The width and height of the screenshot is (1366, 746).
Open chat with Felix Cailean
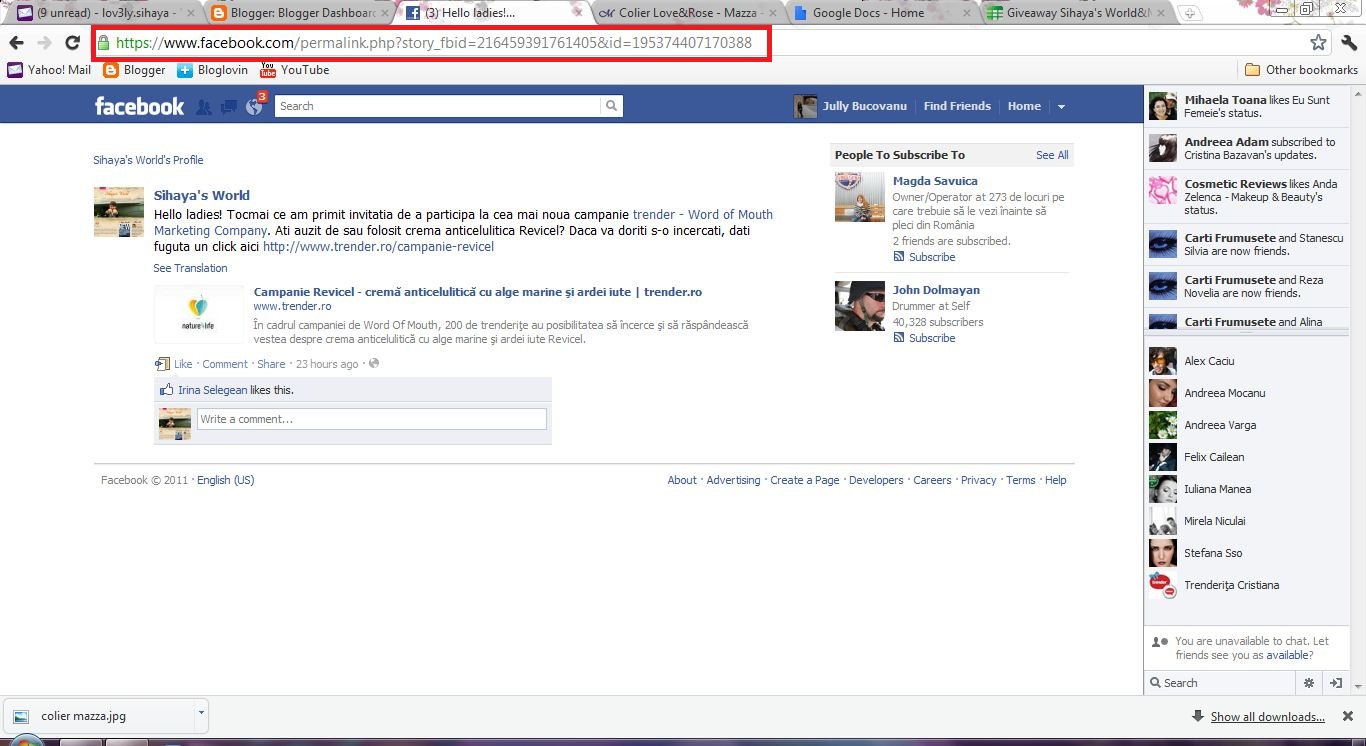tap(1244, 457)
